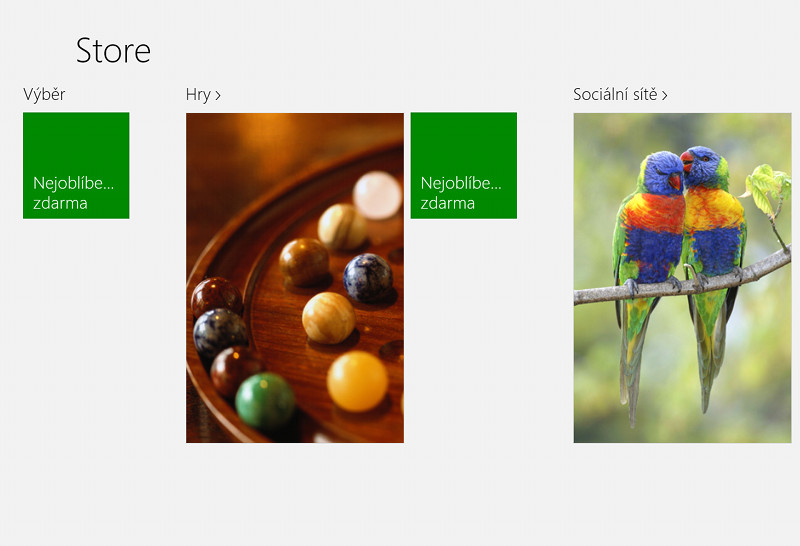
Task: Click the Store page title
Action: click(x=113, y=51)
